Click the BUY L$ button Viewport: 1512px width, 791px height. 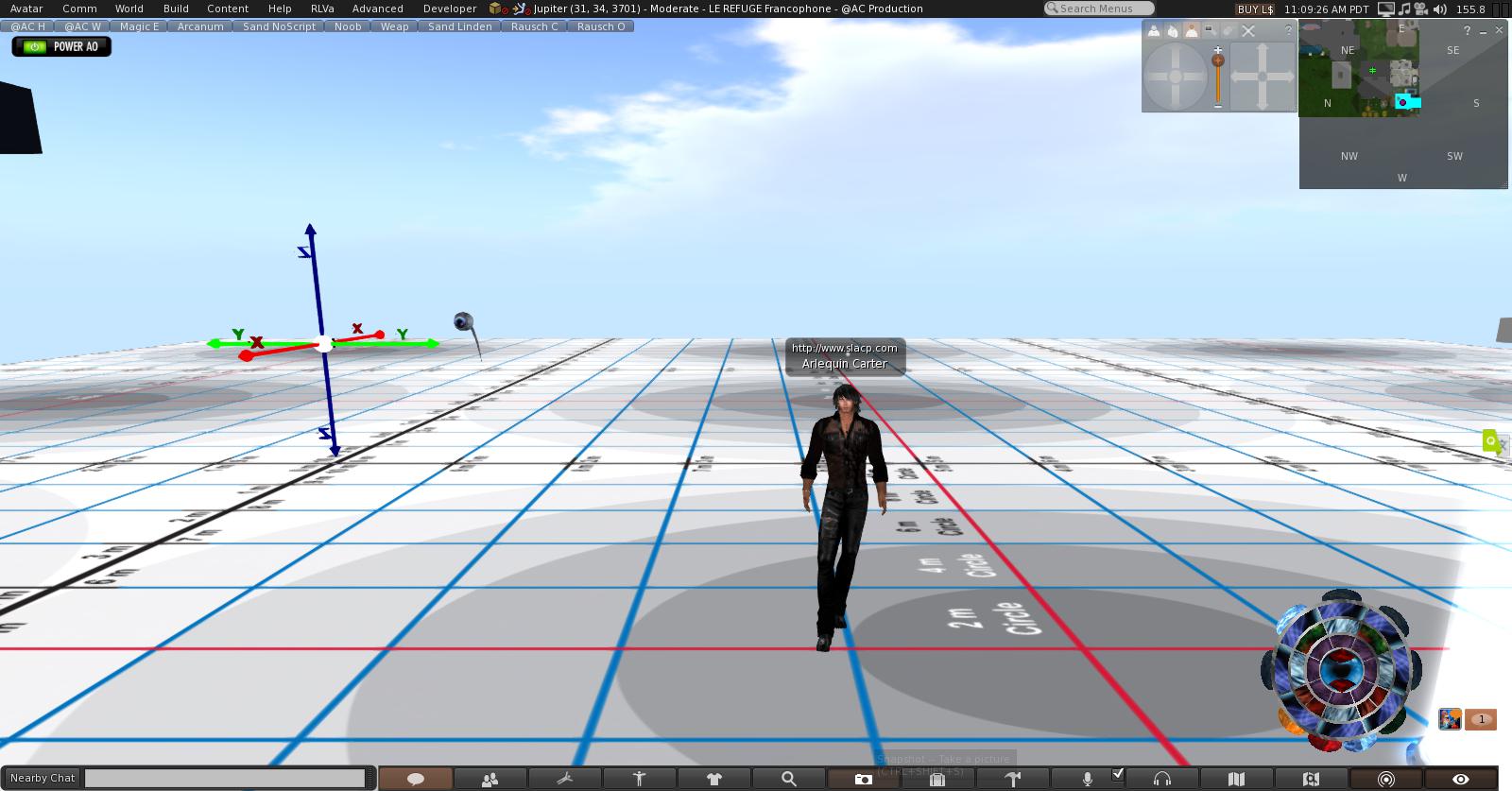pyautogui.click(x=1255, y=9)
